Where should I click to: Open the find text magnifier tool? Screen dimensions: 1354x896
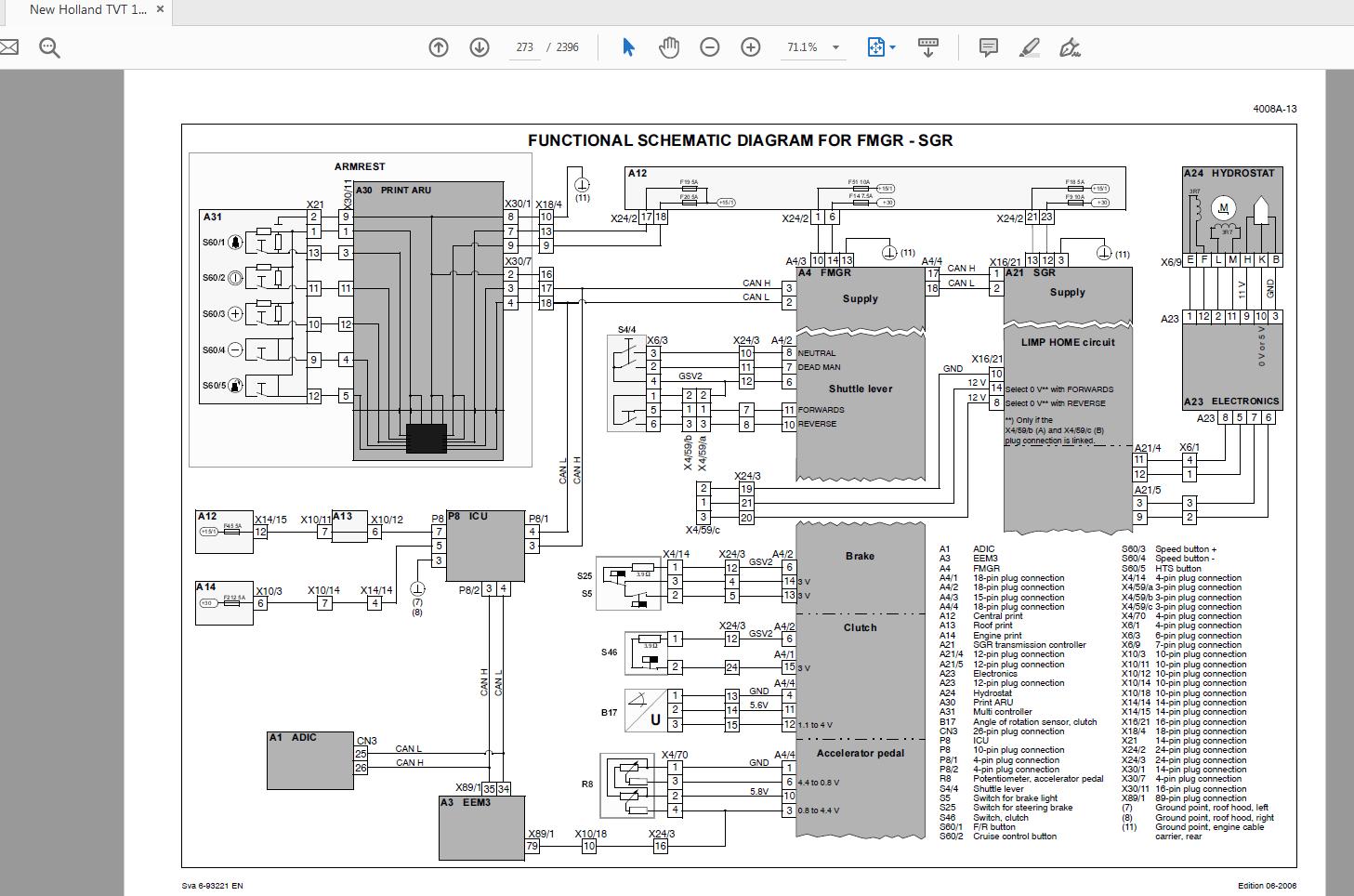pyautogui.click(x=49, y=47)
